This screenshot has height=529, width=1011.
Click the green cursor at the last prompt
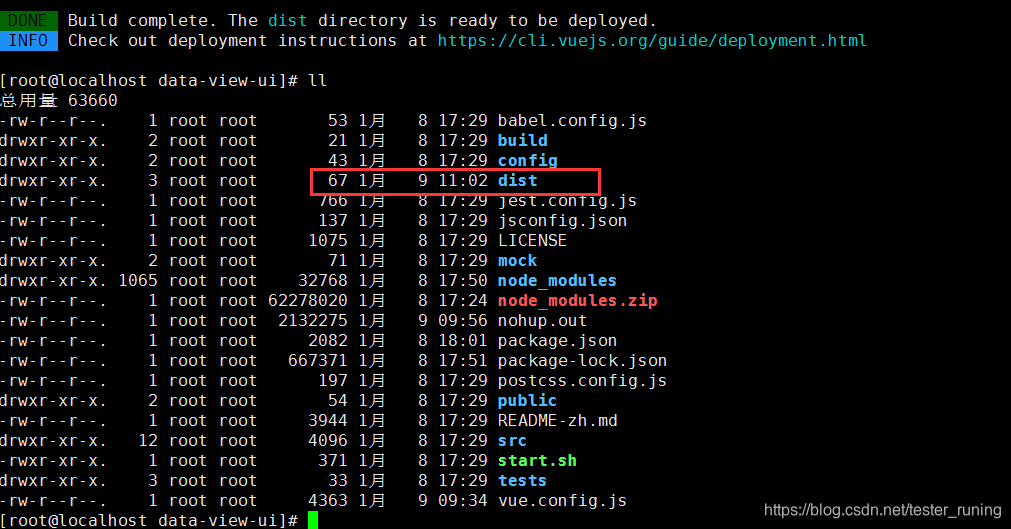[313, 520]
